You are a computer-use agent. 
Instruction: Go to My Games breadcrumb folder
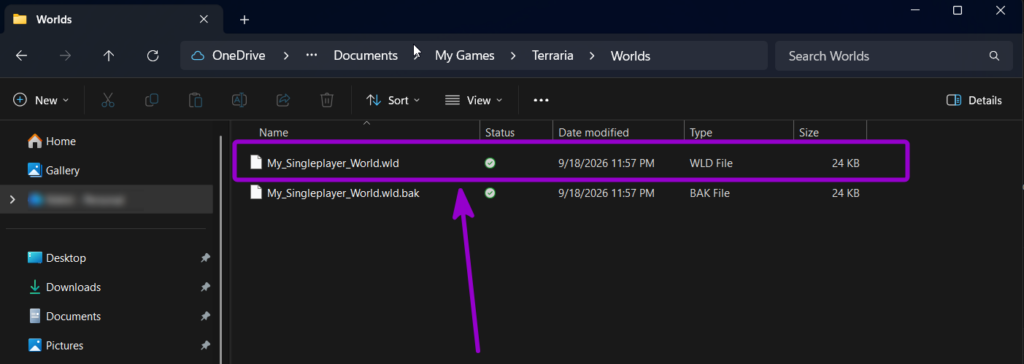(x=465, y=56)
